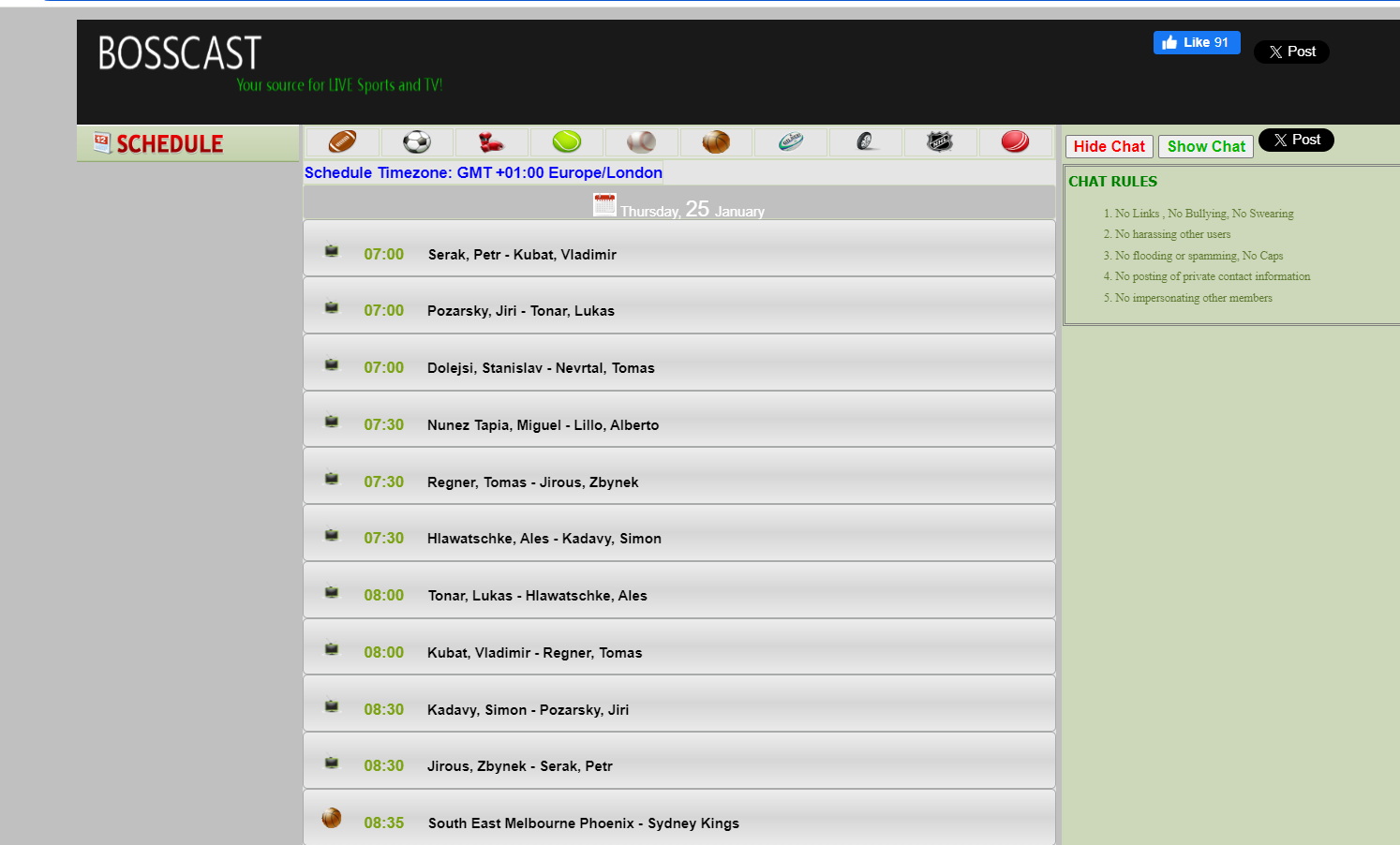Click the CHAT RULES heading
Viewport: 1400px width, 845px height.
click(1112, 182)
